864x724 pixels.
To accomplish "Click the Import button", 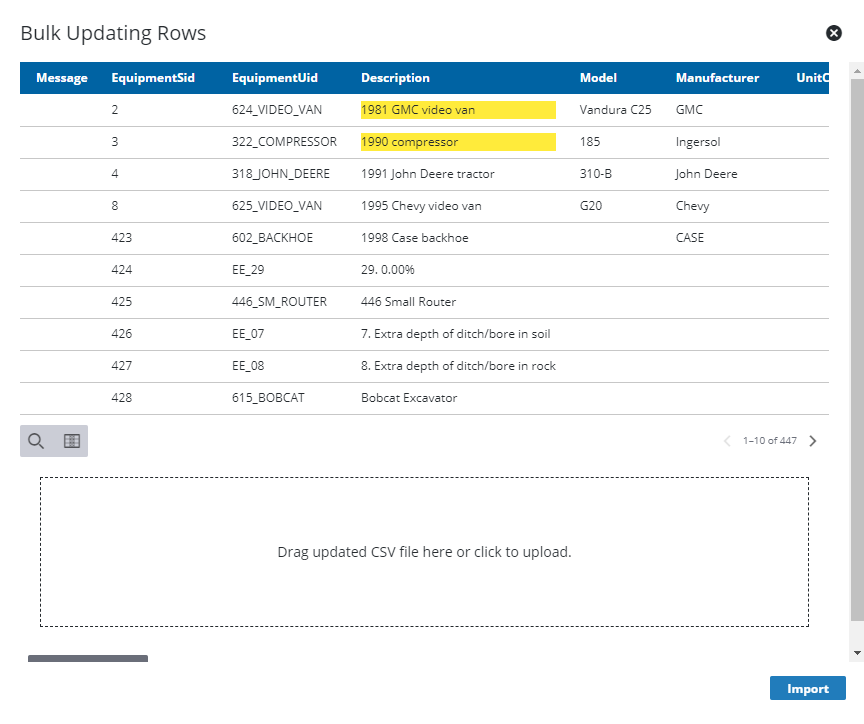I will point(807,688).
